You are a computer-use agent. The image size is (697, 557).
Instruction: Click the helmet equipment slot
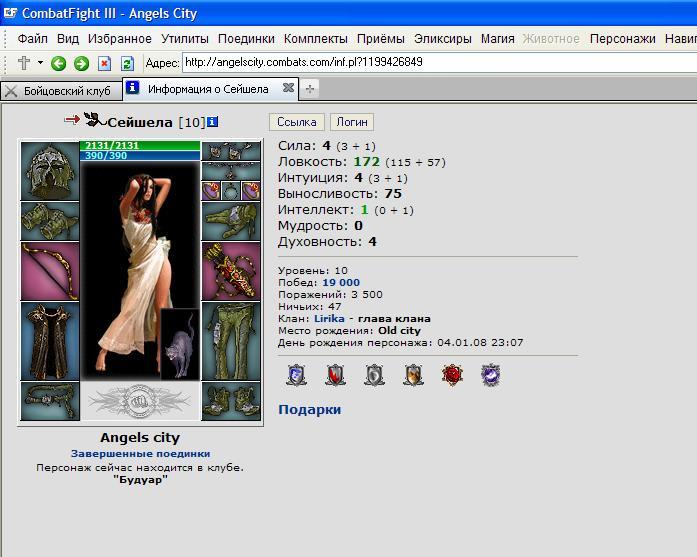point(50,171)
